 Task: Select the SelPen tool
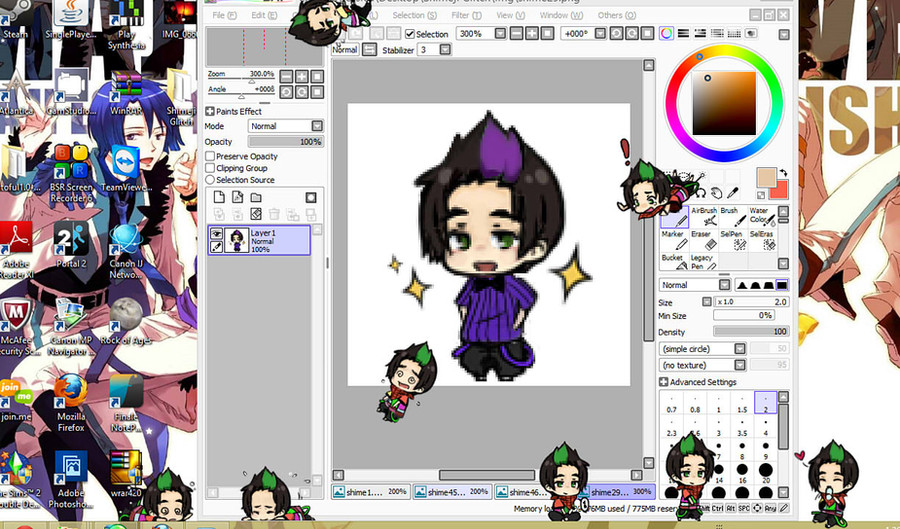733,240
